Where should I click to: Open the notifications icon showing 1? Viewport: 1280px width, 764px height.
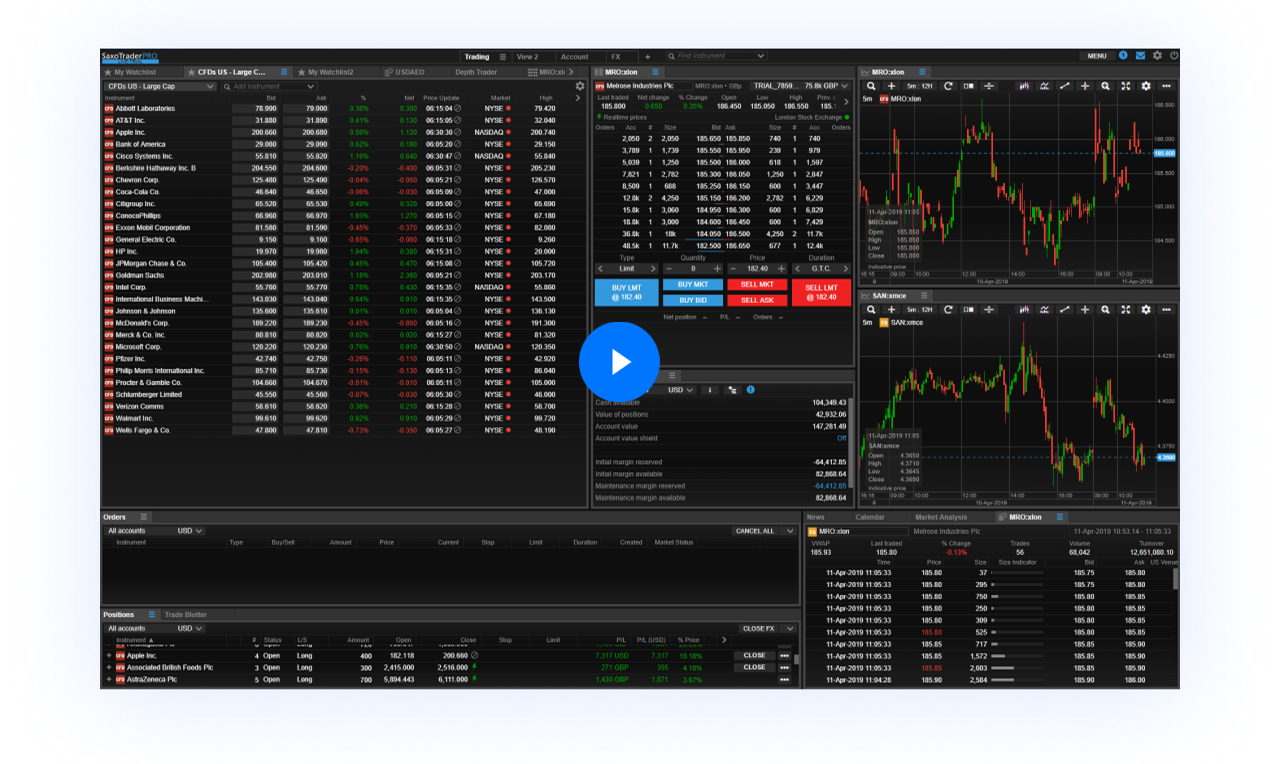point(1123,56)
